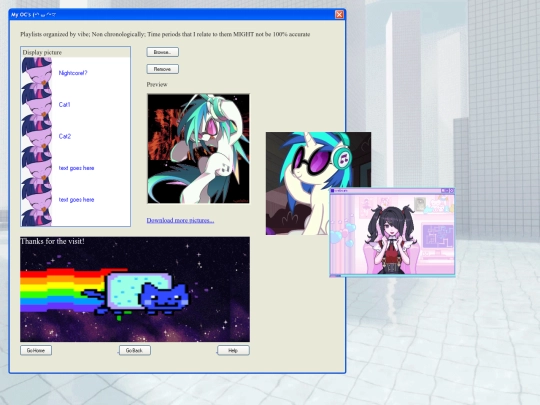Click the Help button
This screenshot has width=540, height=405.
click(x=233, y=350)
